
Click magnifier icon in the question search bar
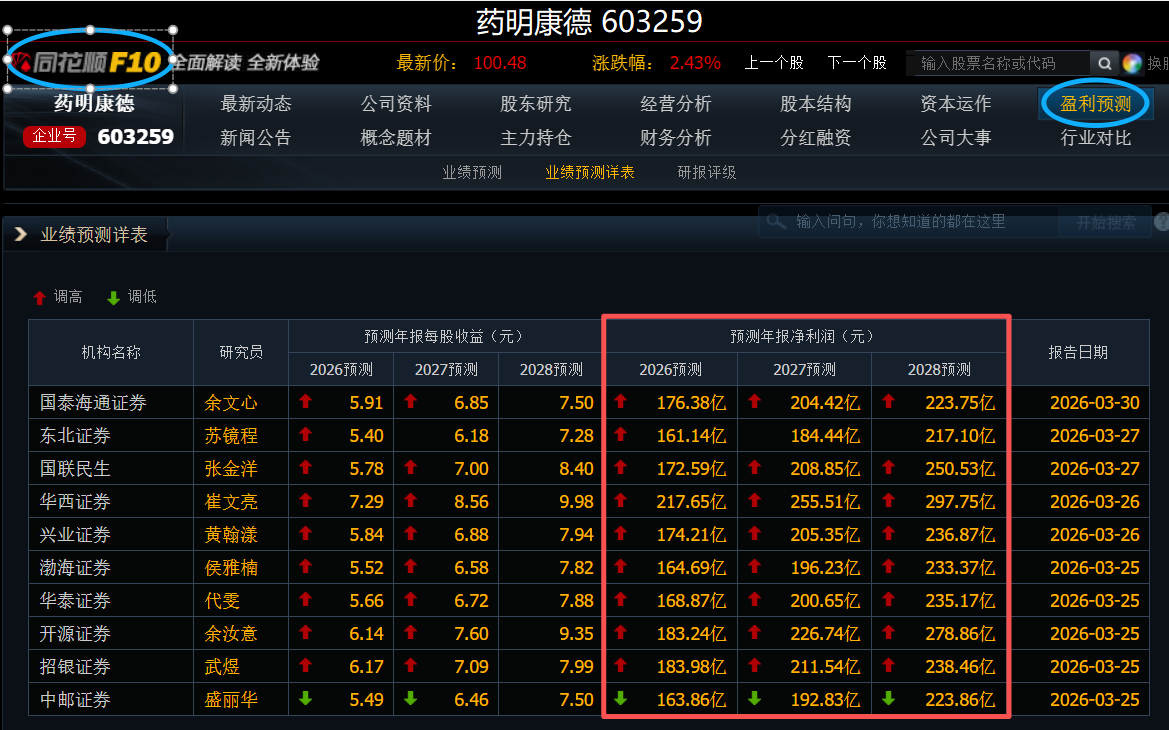776,221
